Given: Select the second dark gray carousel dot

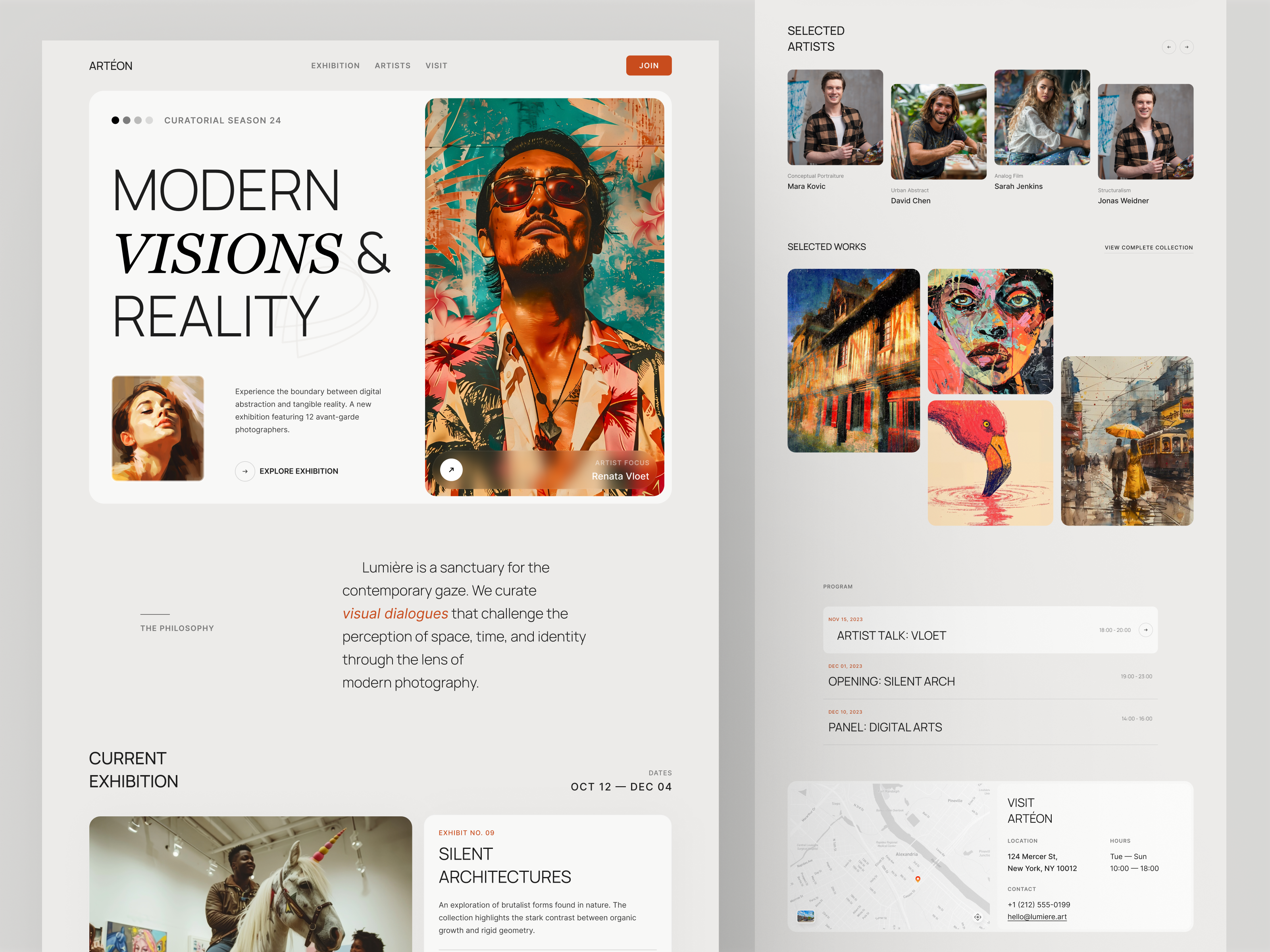Looking at the screenshot, I should pyautogui.click(x=127, y=121).
